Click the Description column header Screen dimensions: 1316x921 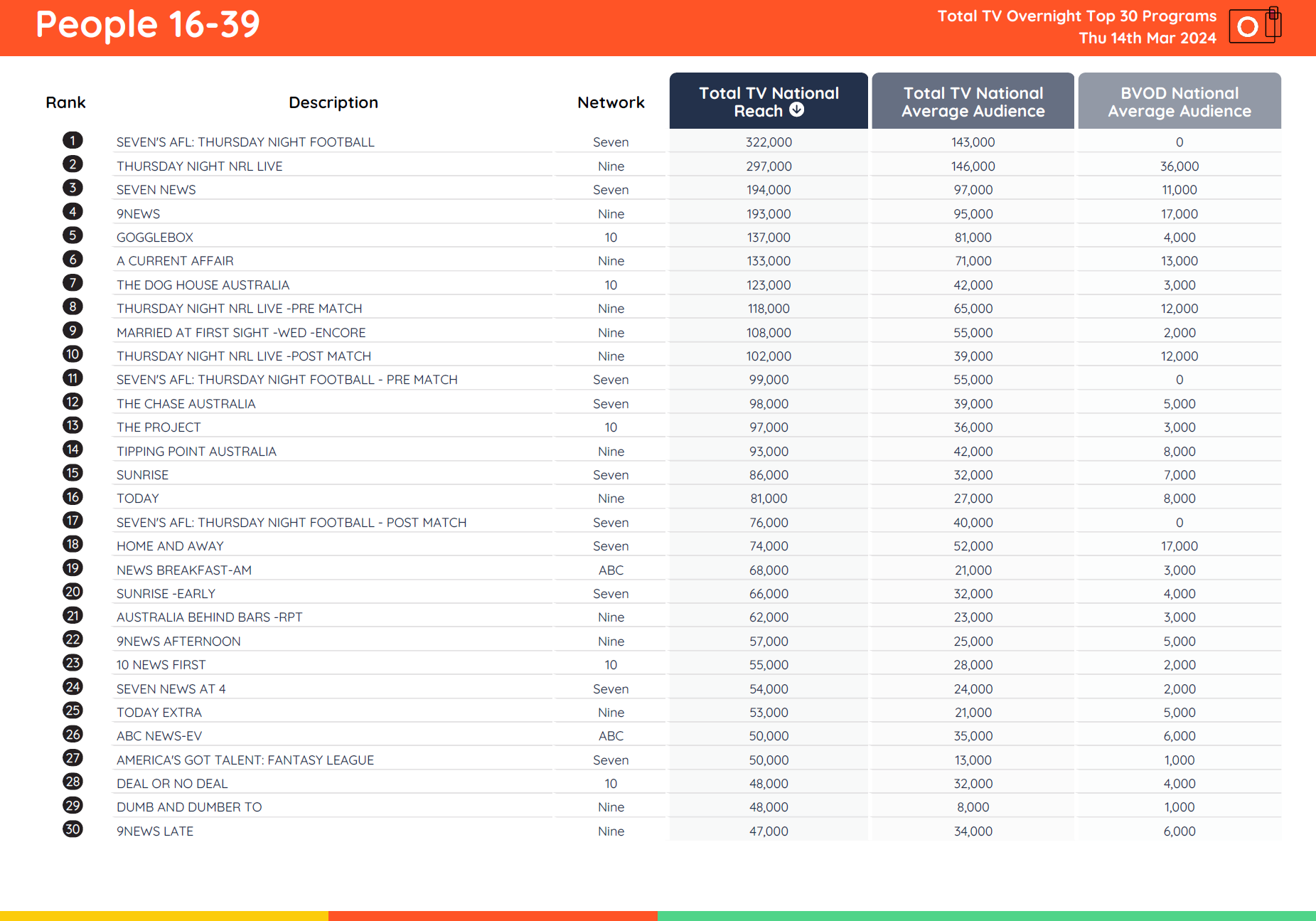333,102
